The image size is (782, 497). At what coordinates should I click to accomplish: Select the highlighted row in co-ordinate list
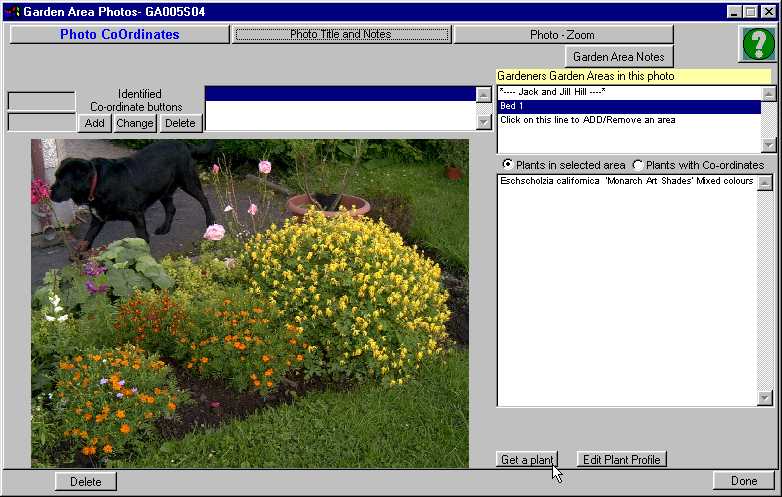[340, 94]
